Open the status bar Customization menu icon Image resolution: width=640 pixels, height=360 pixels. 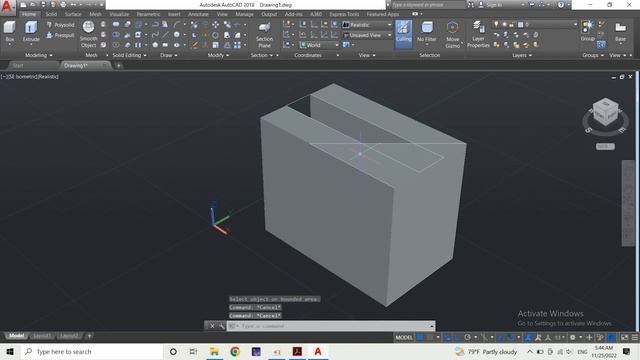coord(635,338)
